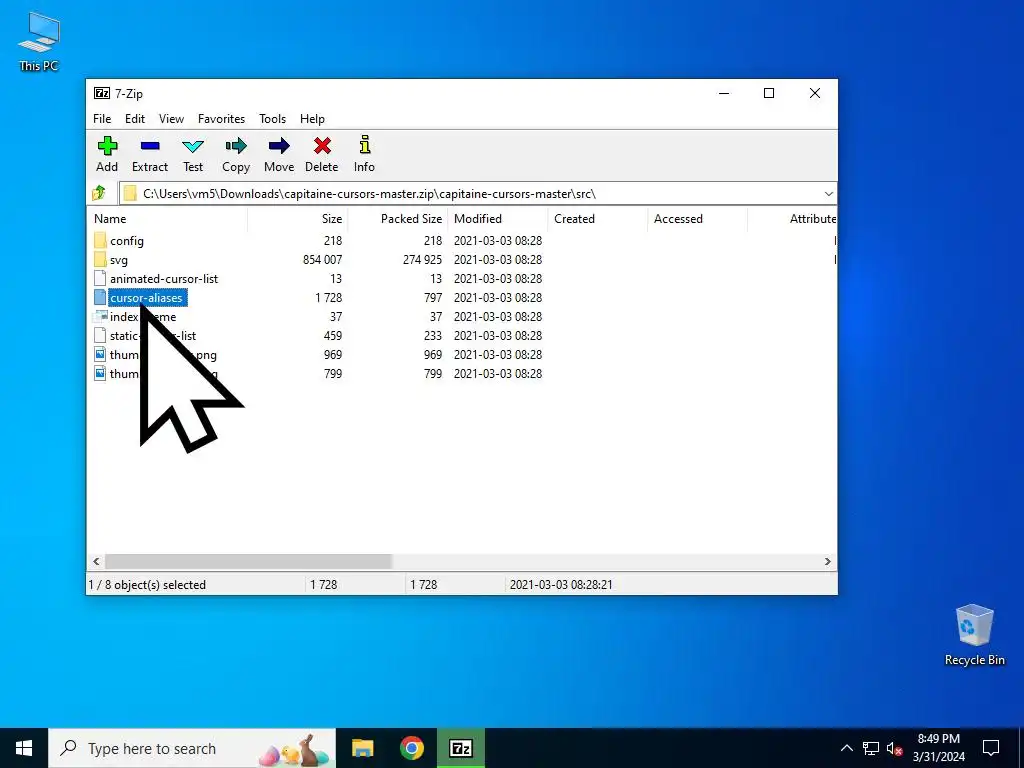The height and width of the screenshot is (768, 1024).
Task: Open Google Chrome from taskbar
Action: (x=411, y=748)
